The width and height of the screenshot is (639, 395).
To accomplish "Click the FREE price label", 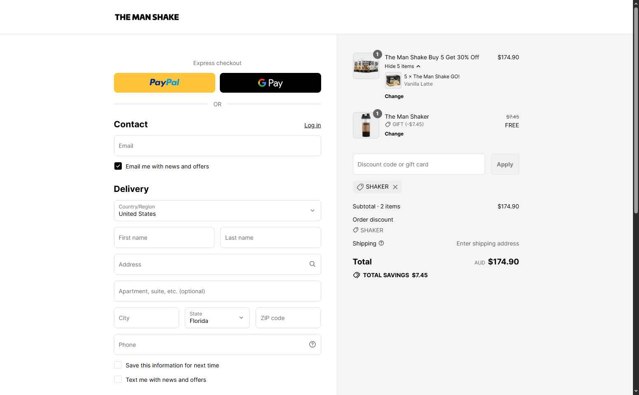I will coord(512,126).
